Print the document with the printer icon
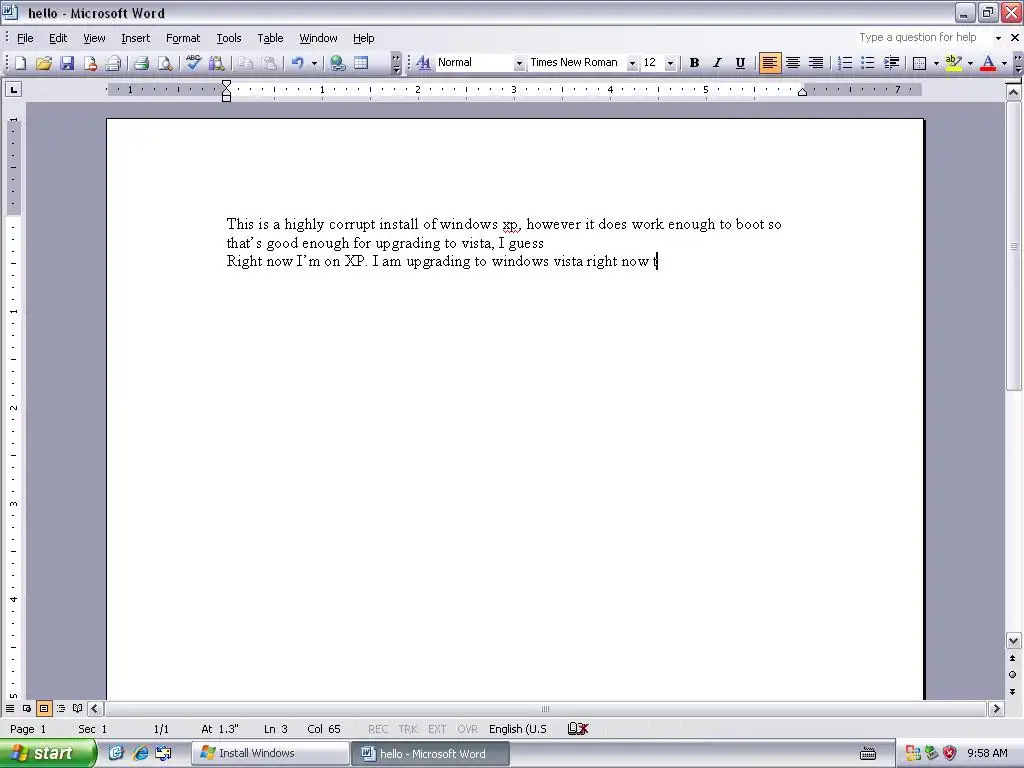 coord(142,63)
